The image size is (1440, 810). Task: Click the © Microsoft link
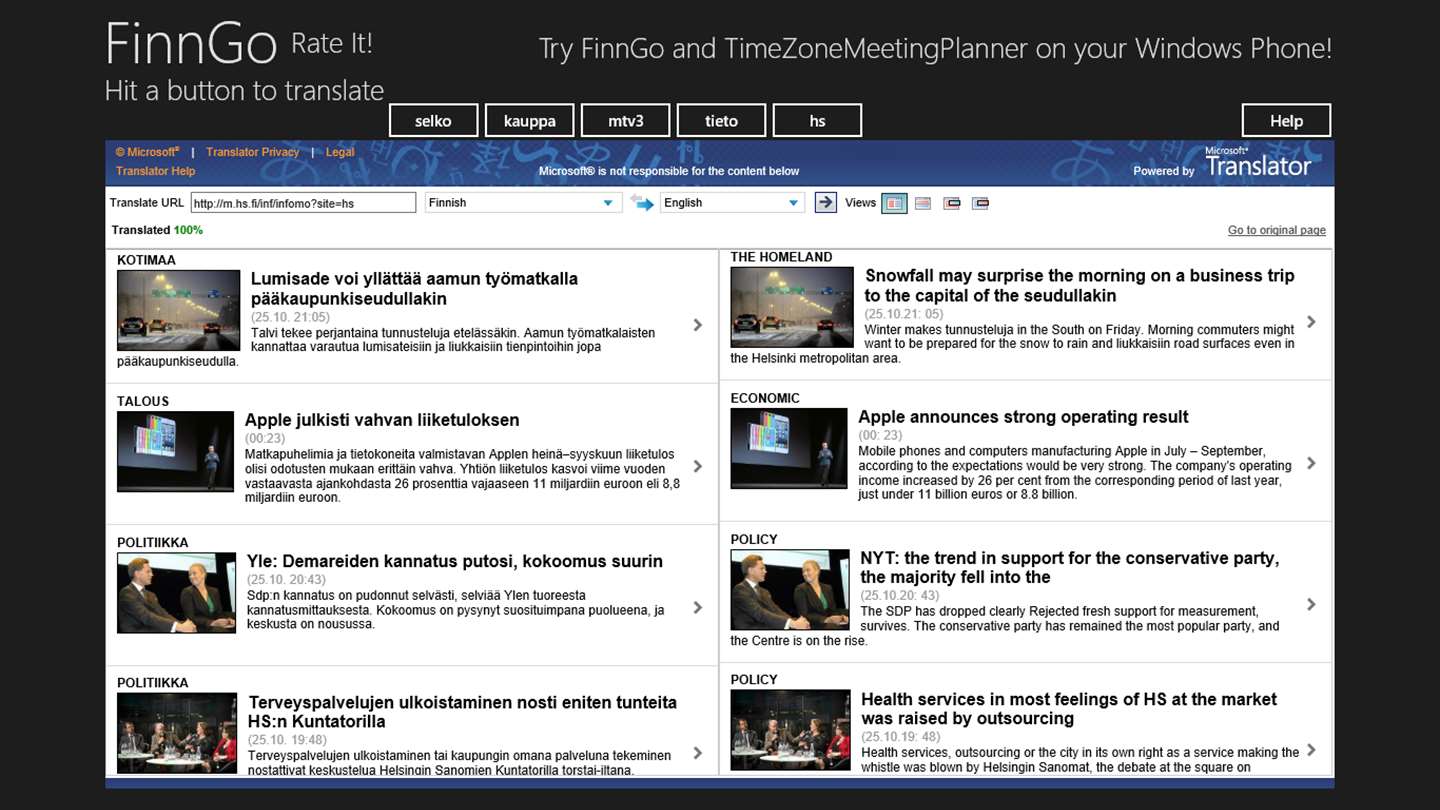[147, 152]
